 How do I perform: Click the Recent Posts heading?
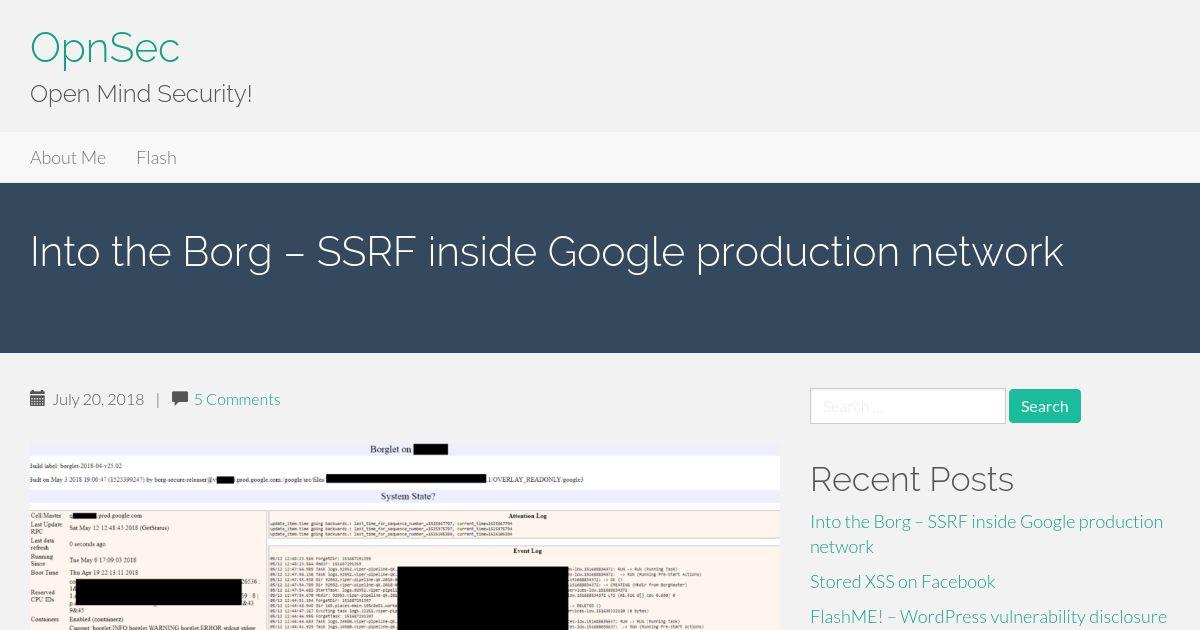[x=912, y=479]
